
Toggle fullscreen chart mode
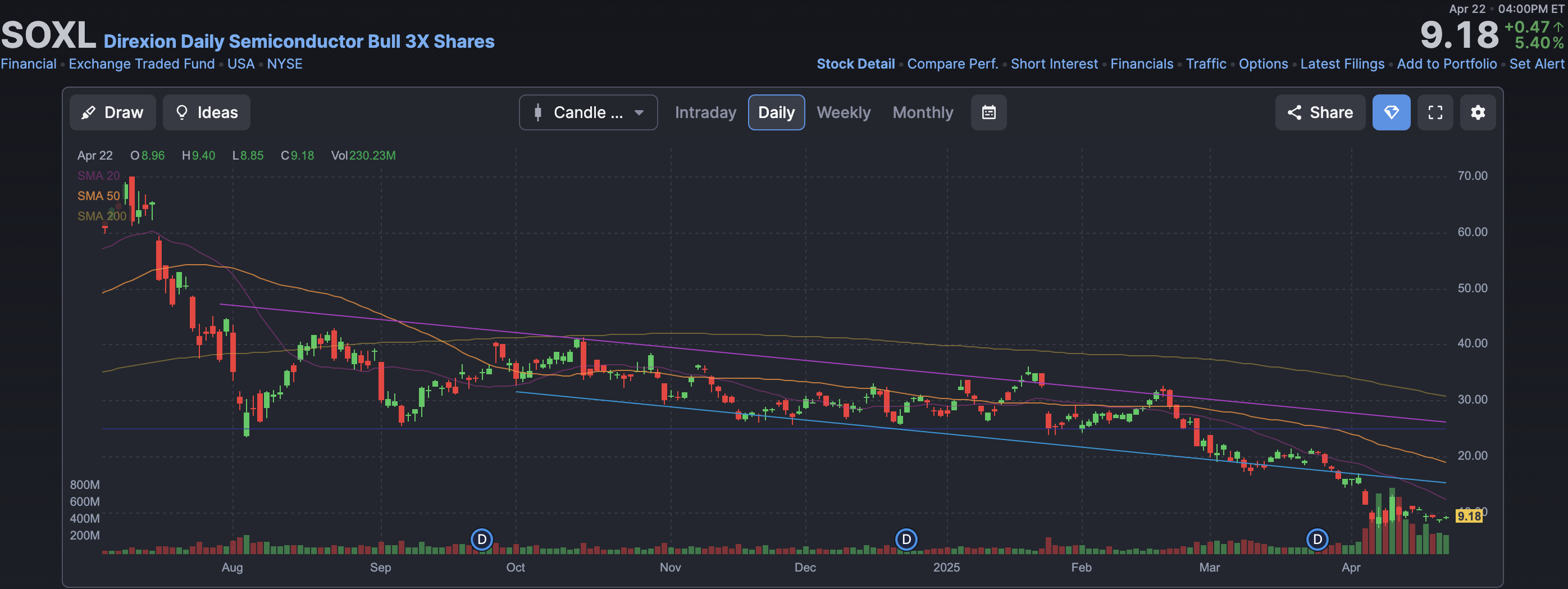(x=1435, y=112)
